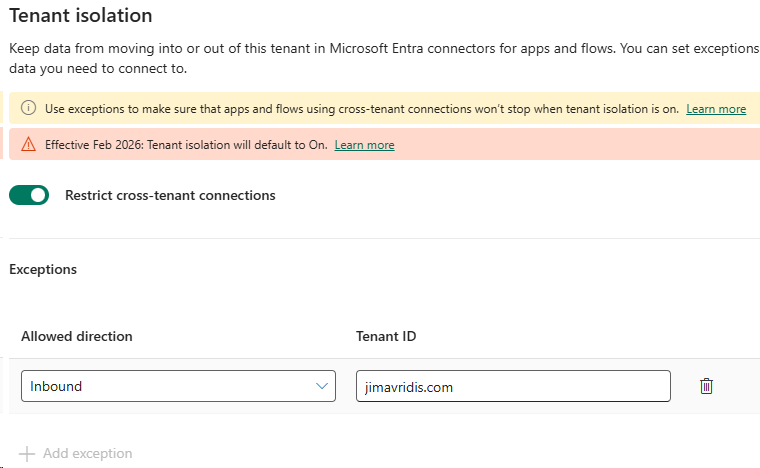760x468 pixels.
Task: Delete the jimavridis.com exception with trash icon
Action: click(x=706, y=386)
